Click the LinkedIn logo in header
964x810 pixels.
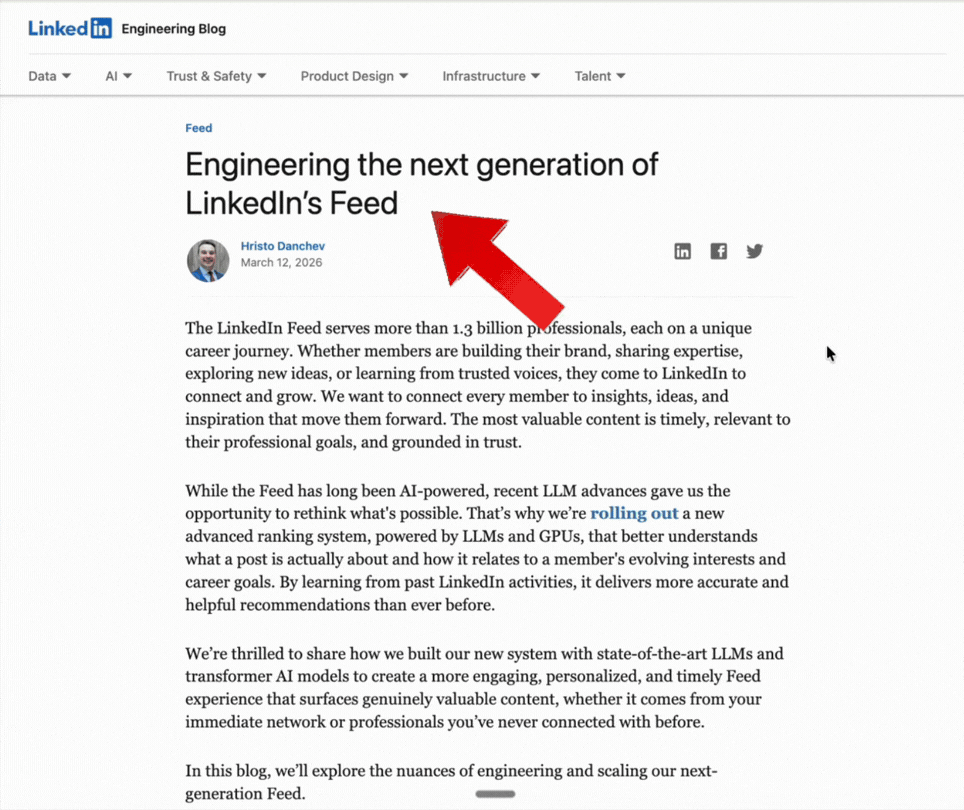point(70,28)
